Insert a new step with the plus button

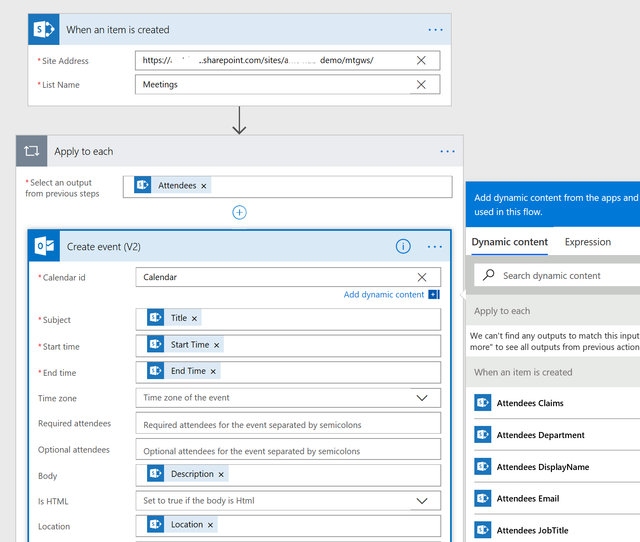tap(239, 212)
